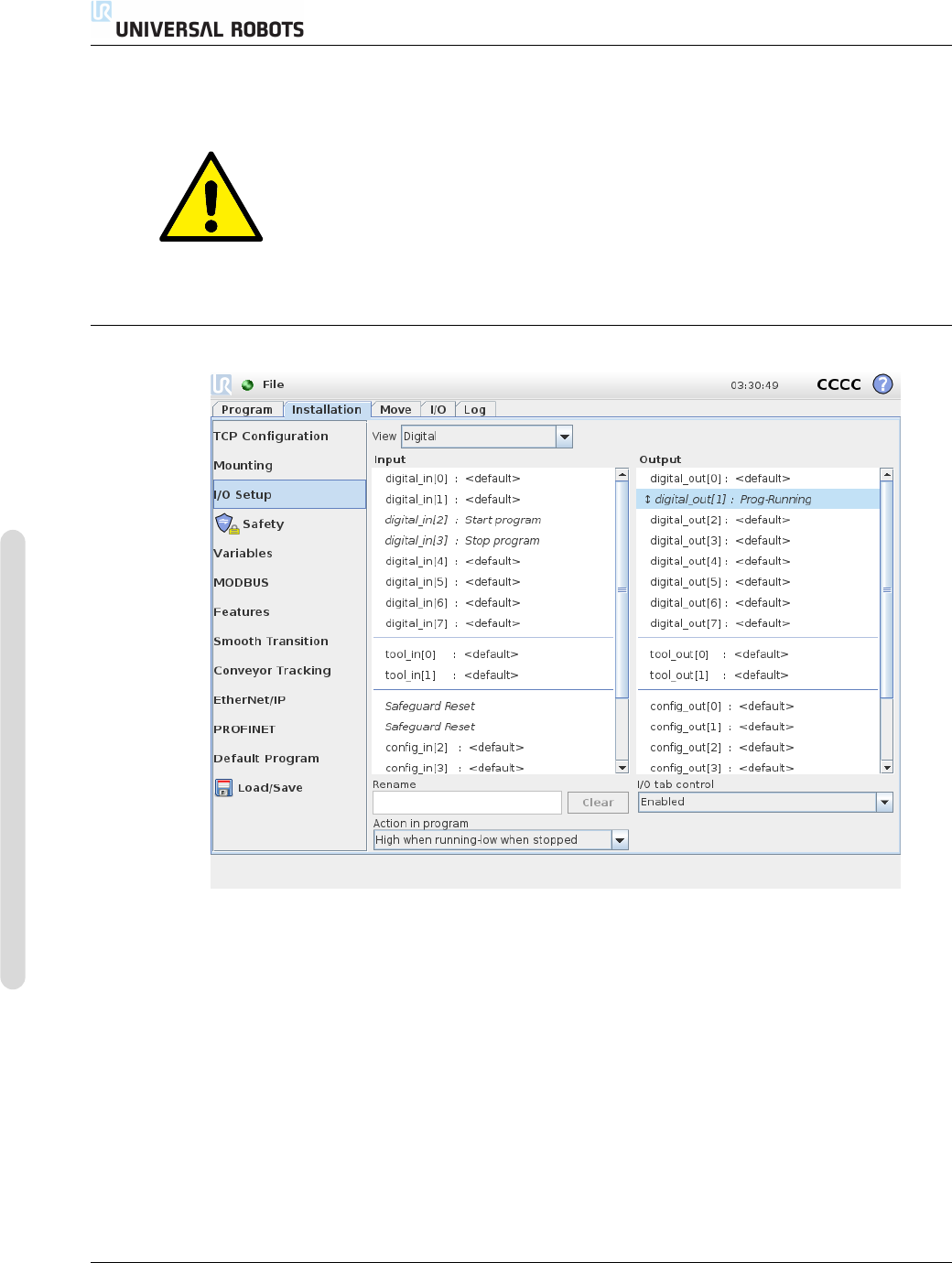Open Conveyor Tracking settings
Image resolution: width=952 pixels, height=1263 pixels.
pos(289,671)
